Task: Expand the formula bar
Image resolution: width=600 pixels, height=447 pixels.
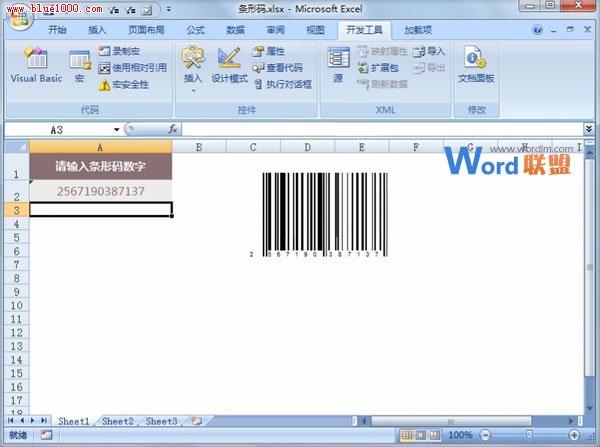Action: [589, 129]
